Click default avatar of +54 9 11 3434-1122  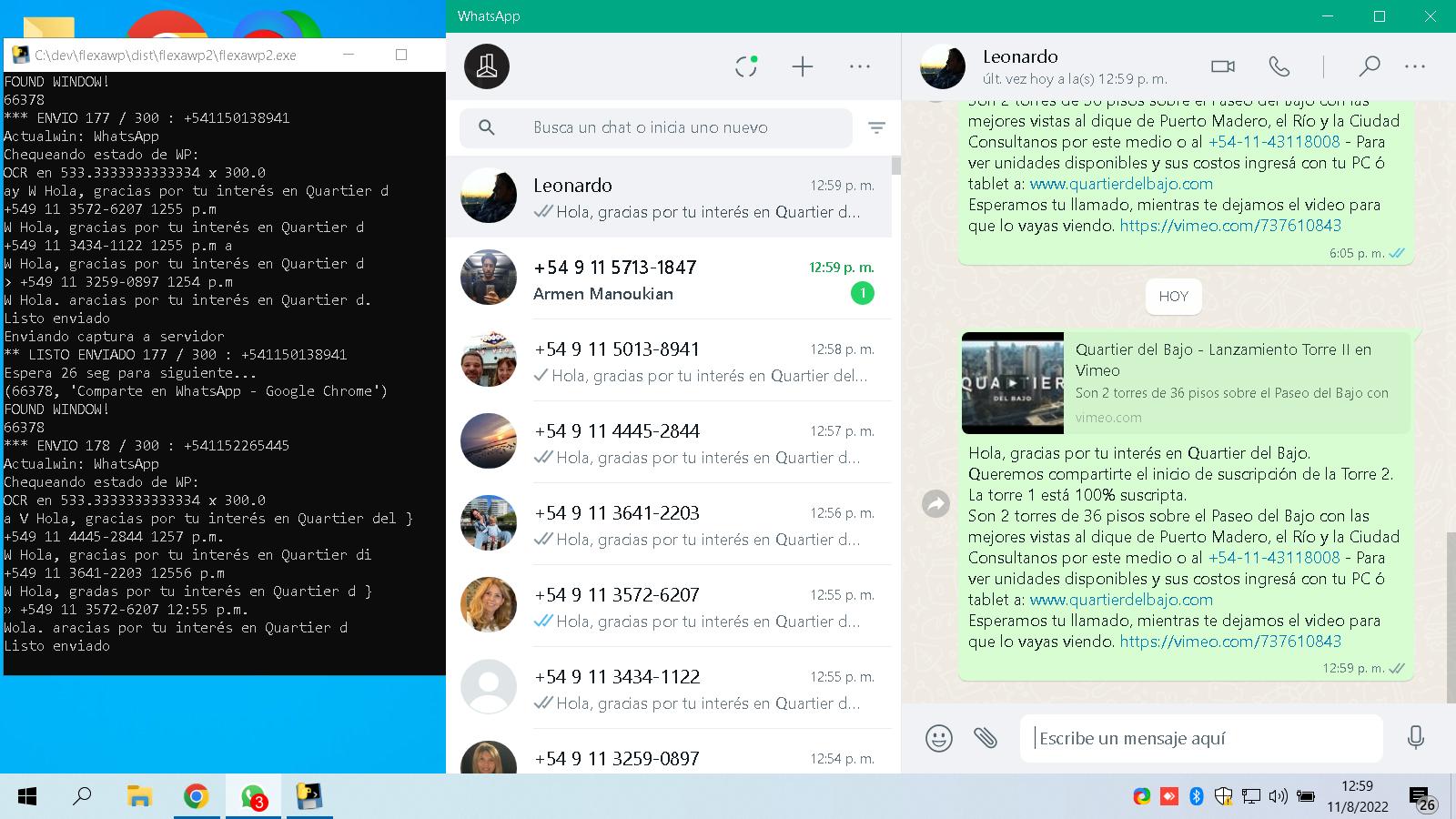coord(489,687)
